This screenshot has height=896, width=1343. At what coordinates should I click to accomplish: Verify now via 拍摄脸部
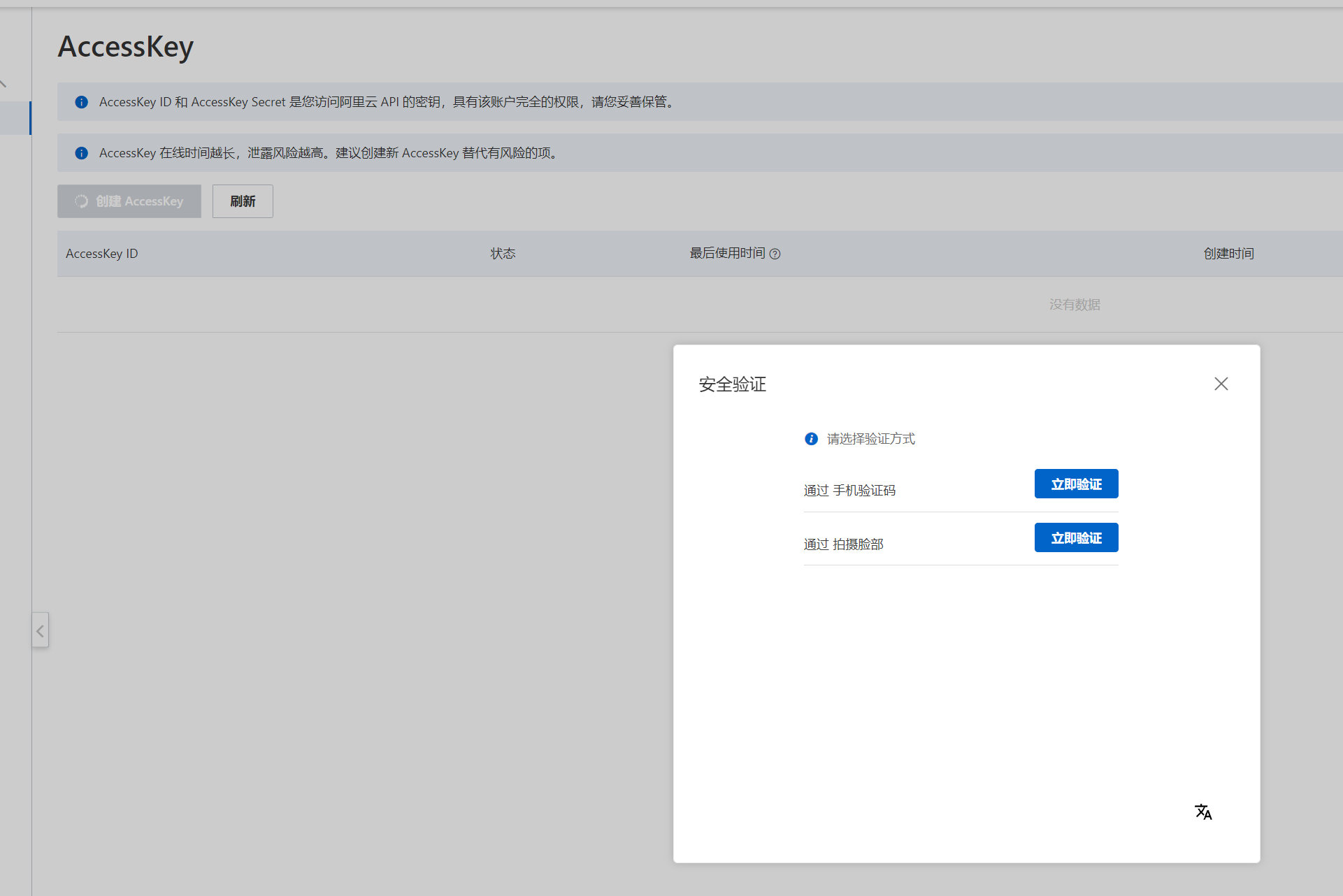point(1076,537)
